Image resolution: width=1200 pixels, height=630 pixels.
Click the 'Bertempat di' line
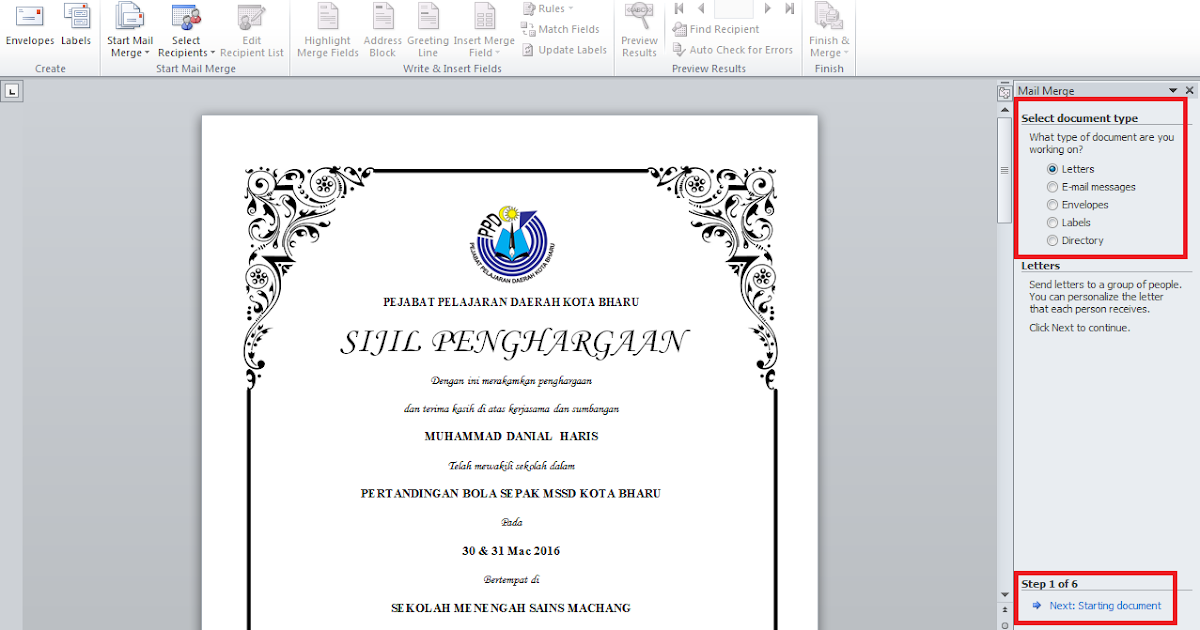tap(511, 579)
